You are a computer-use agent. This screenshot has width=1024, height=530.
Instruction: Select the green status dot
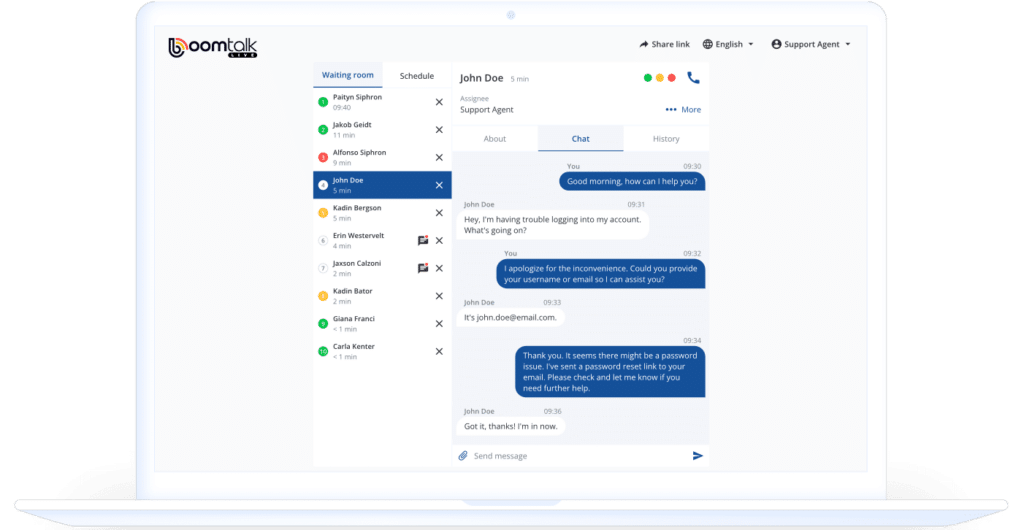(x=648, y=77)
